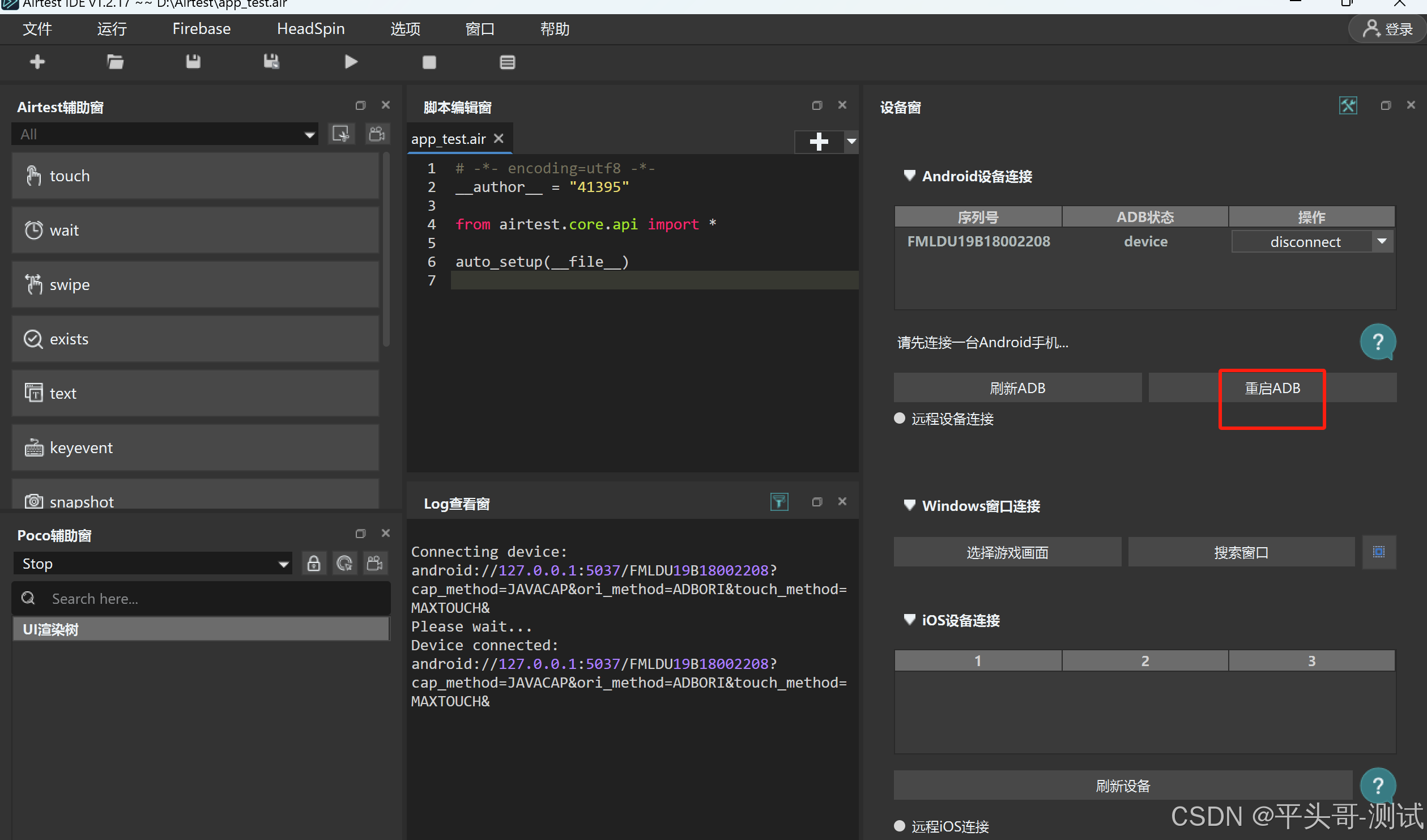Image resolution: width=1427 pixels, height=840 pixels.
Task: Enable remote device connection radio button
Action: [x=900, y=419]
